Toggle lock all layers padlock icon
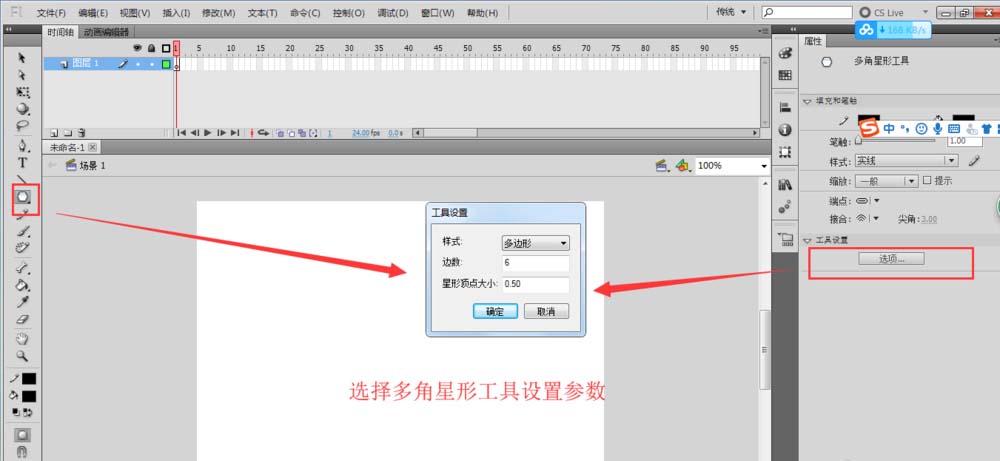The width and height of the screenshot is (1000, 461). point(152,48)
